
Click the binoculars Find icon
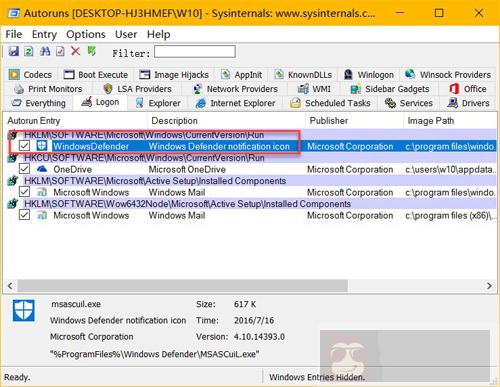click(45, 51)
